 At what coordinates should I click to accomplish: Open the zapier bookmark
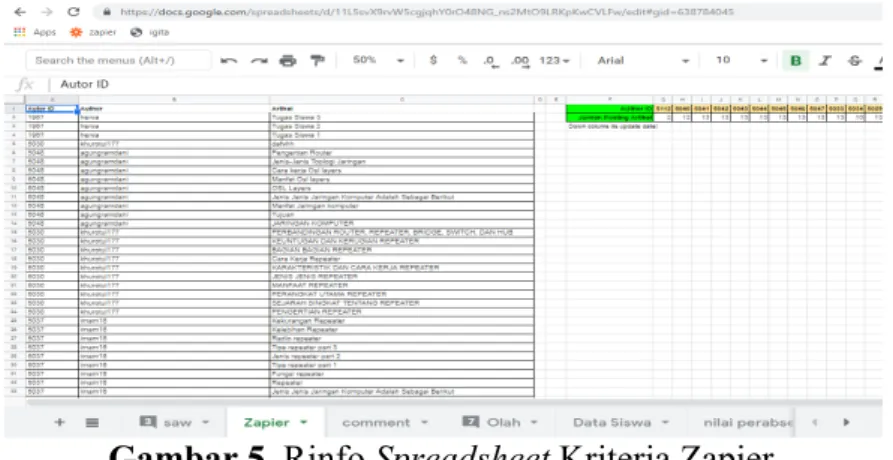[92, 32]
